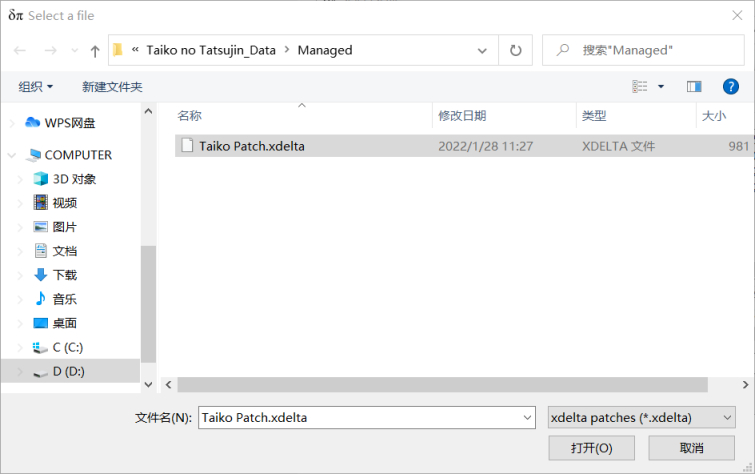Screen dimensions: 755x474
Task: Open the 3D 对象 folder
Action: pos(74,179)
